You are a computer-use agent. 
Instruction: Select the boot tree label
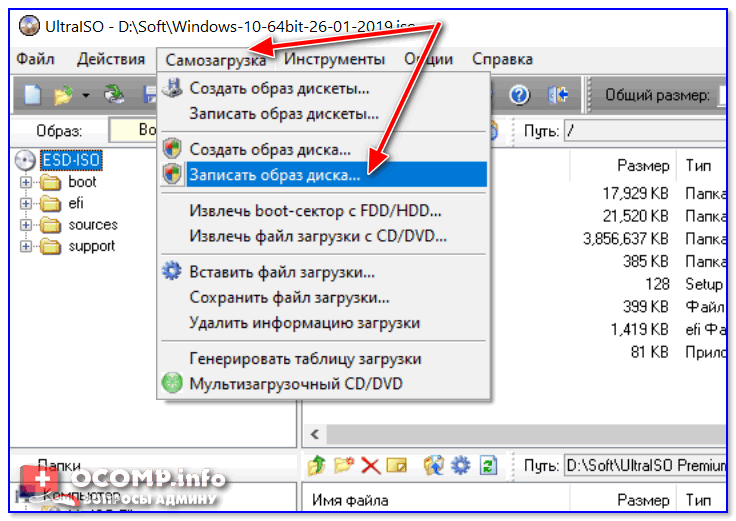(82, 182)
